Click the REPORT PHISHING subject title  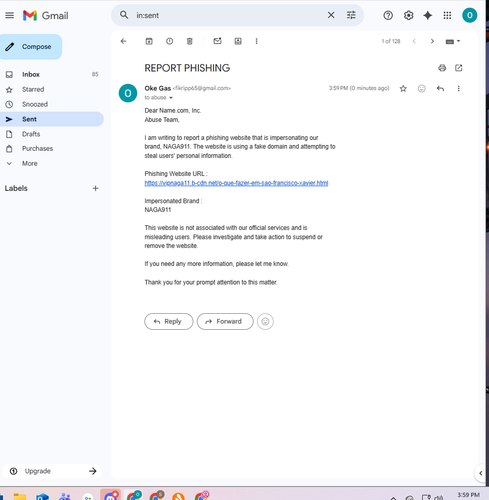[187, 68]
